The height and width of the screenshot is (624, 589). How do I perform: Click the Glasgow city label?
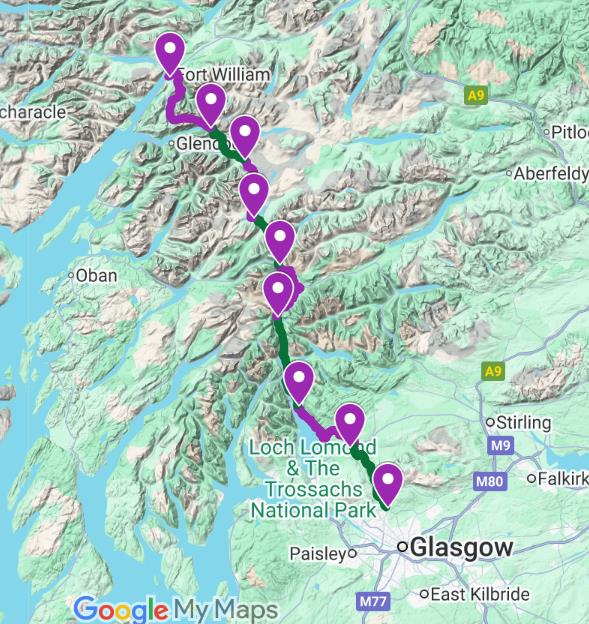(462, 548)
